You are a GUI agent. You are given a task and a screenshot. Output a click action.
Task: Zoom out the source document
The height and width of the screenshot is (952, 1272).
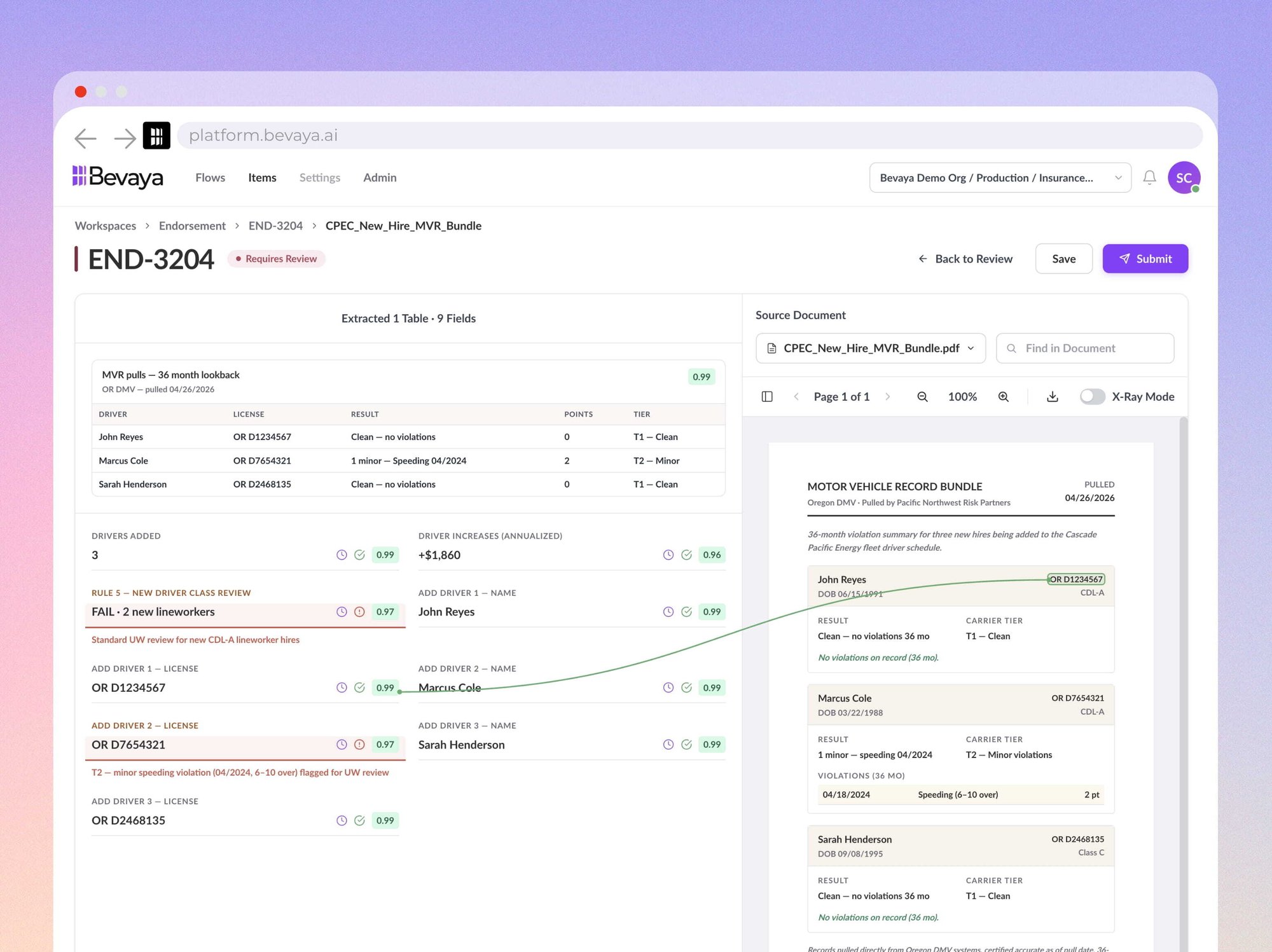point(922,397)
